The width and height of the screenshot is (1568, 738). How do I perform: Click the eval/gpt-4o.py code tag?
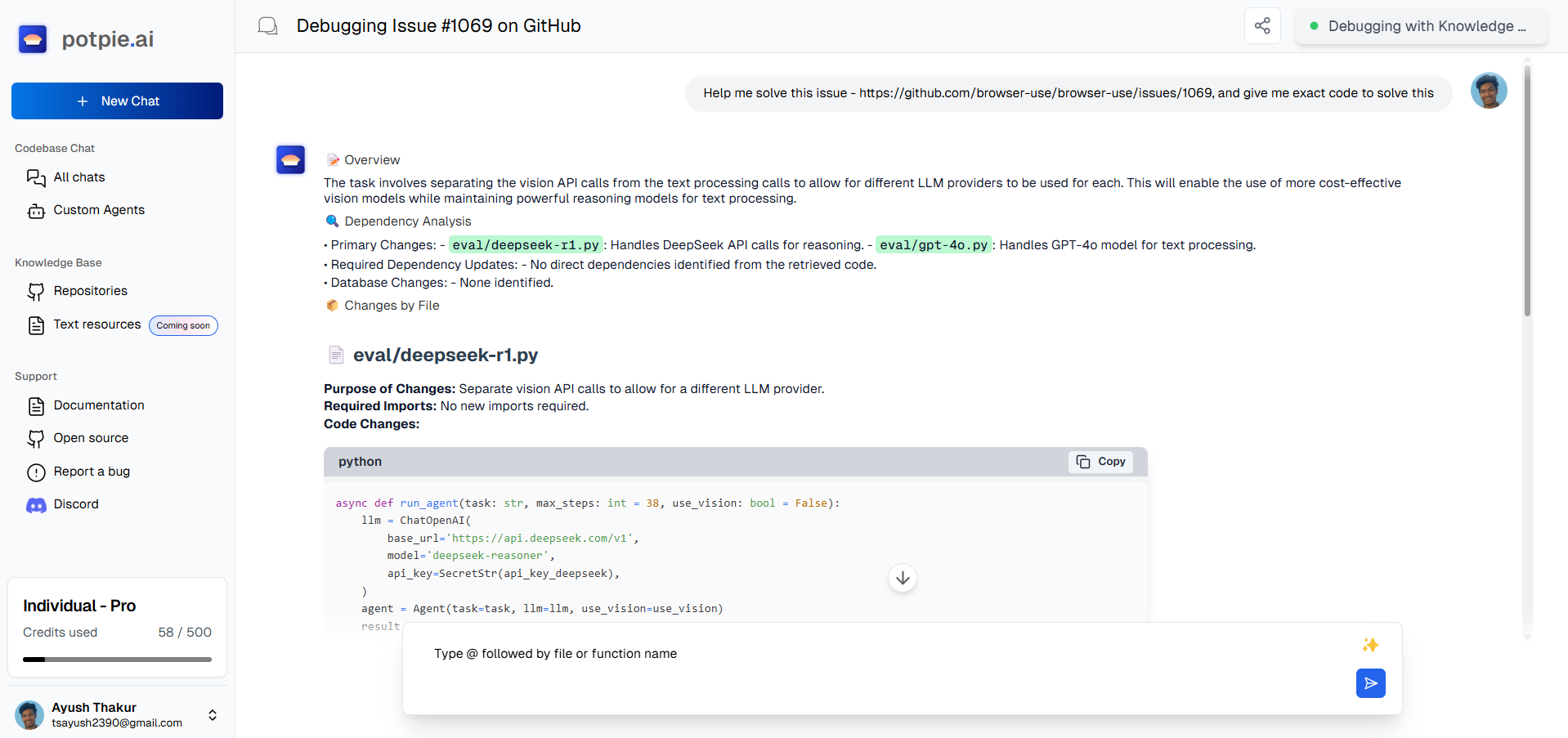[x=934, y=245]
